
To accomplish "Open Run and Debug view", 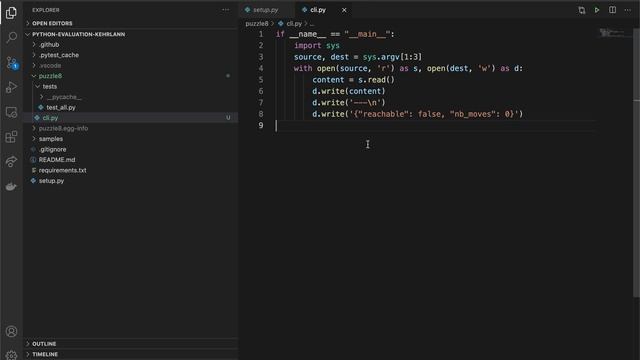I will tap(11, 87).
